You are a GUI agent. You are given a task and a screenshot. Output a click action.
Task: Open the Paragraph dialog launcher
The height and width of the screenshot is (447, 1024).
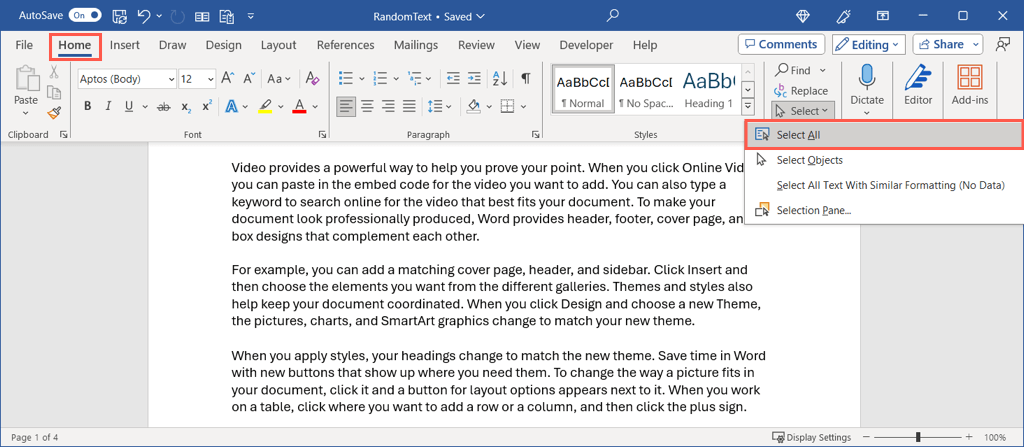tap(536, 135)
